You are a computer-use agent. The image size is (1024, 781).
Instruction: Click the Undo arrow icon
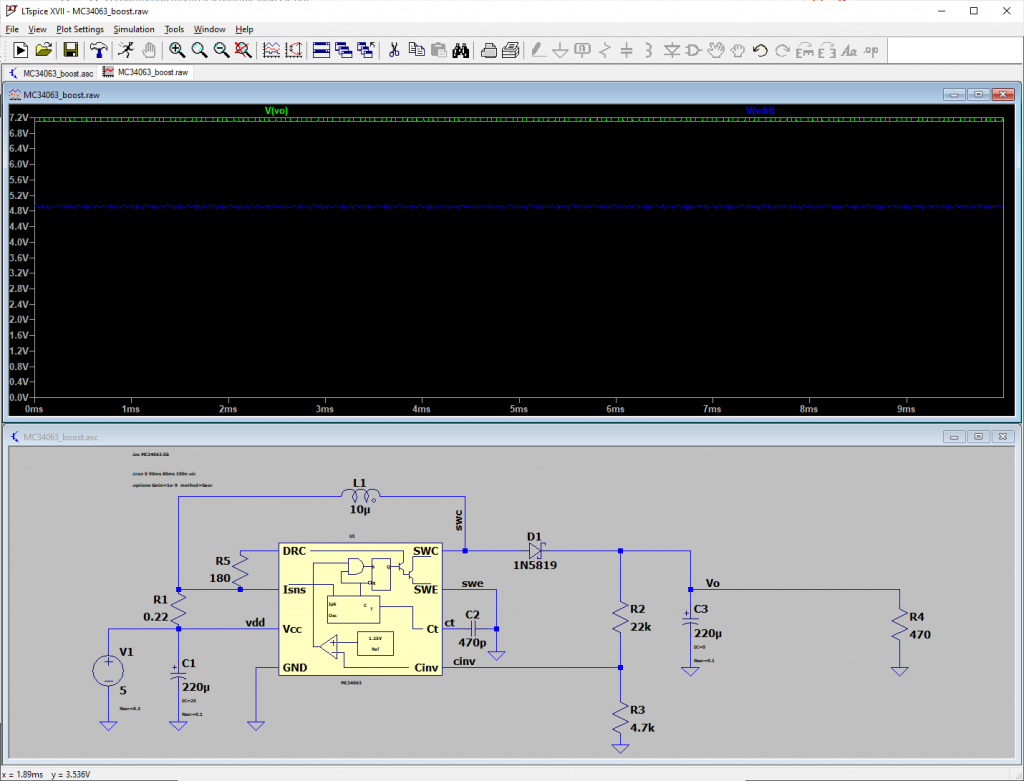[760, 50]
